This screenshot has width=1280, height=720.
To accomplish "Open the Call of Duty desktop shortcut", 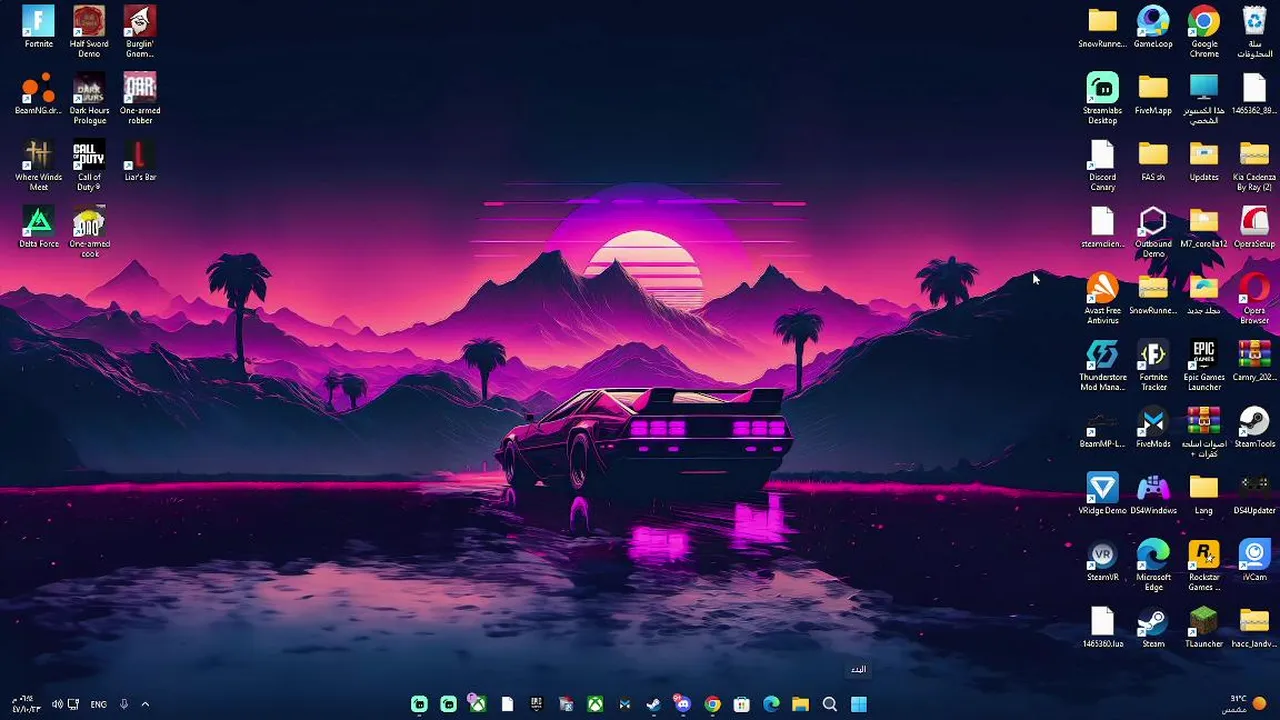I will 89,165.
